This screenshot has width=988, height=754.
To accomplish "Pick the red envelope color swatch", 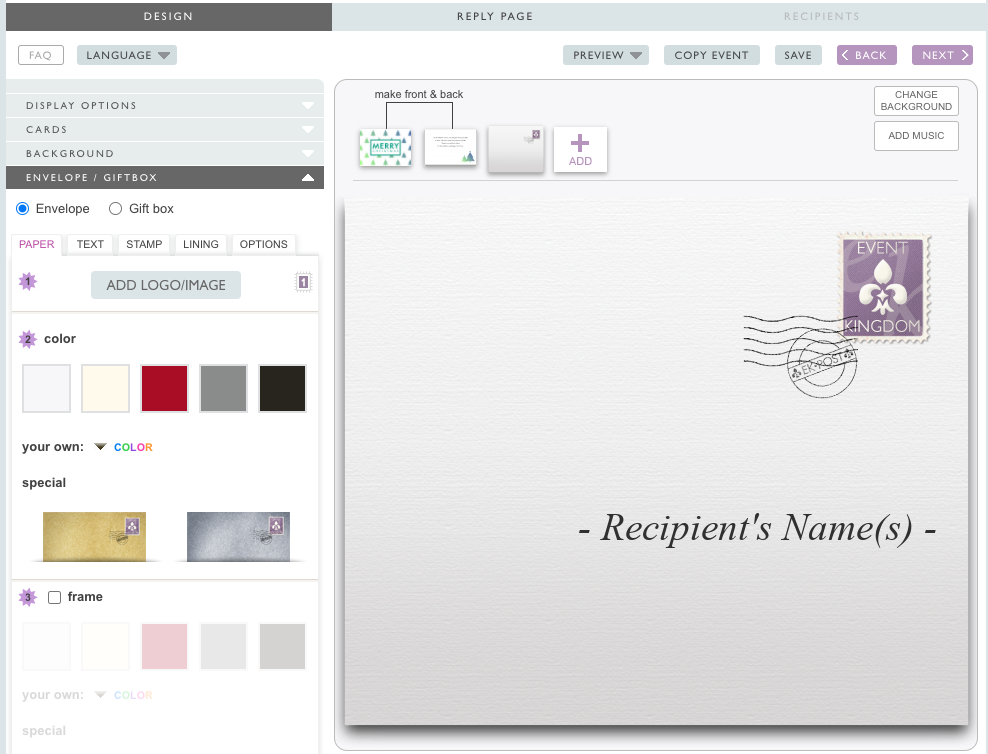I will point(164,388).
